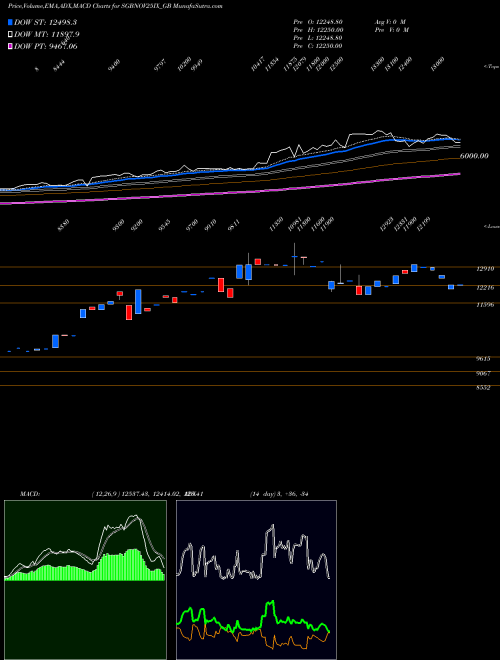Click the 8552 price level label
The image size is (500, 660).
483,388
